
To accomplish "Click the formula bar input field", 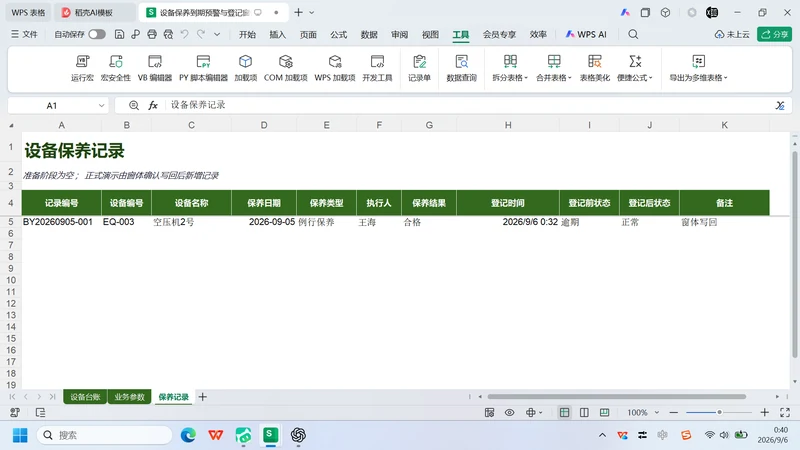I will click(469, 105).
